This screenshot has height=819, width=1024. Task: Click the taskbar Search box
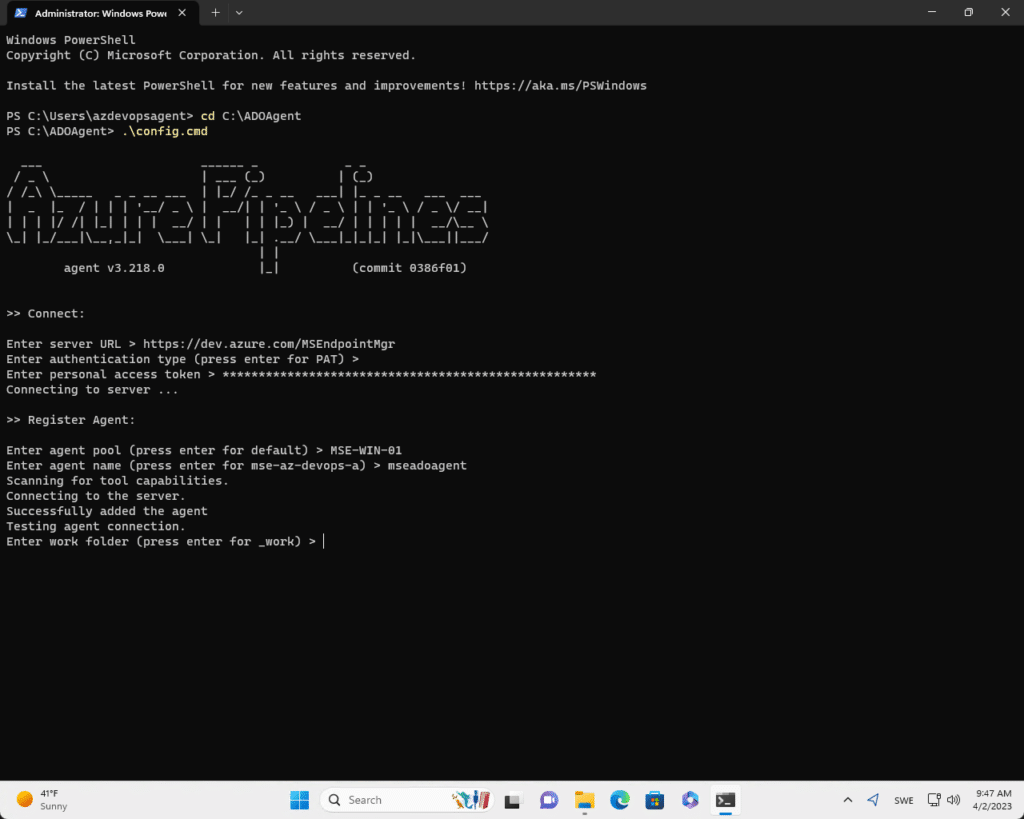click(406, 800)
